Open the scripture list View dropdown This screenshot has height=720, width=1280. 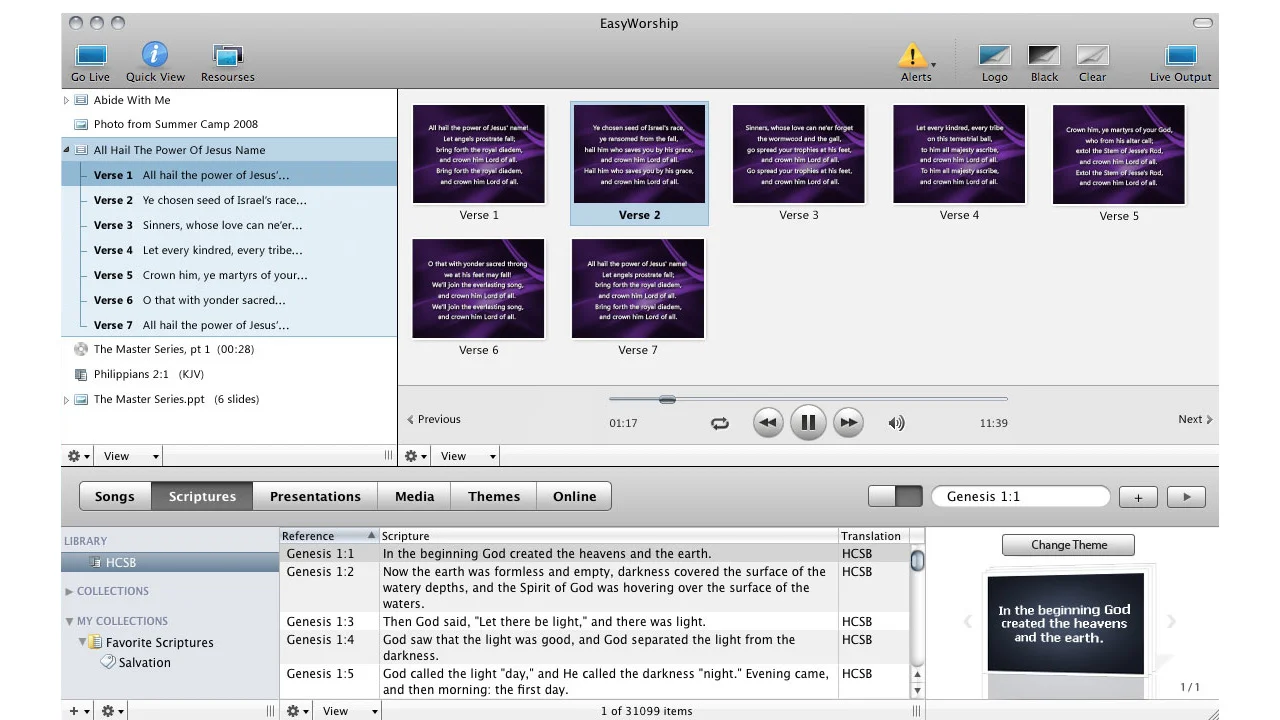350,711
